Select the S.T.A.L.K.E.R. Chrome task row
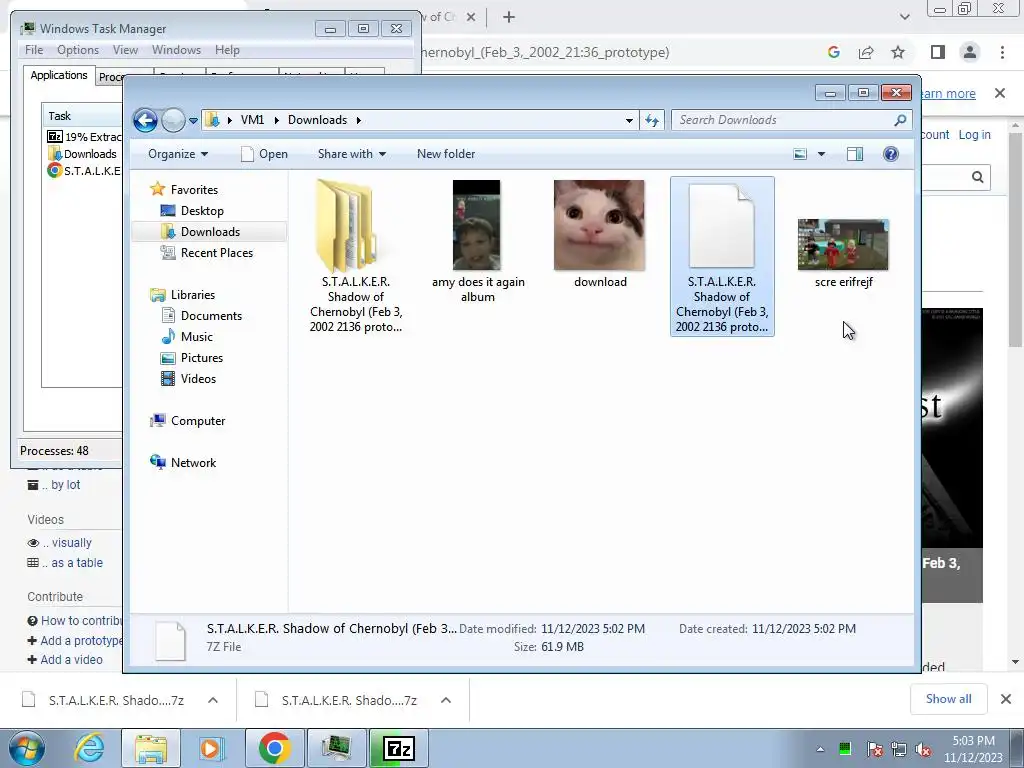The image size is (1024, 768). [x=84, y=170]
